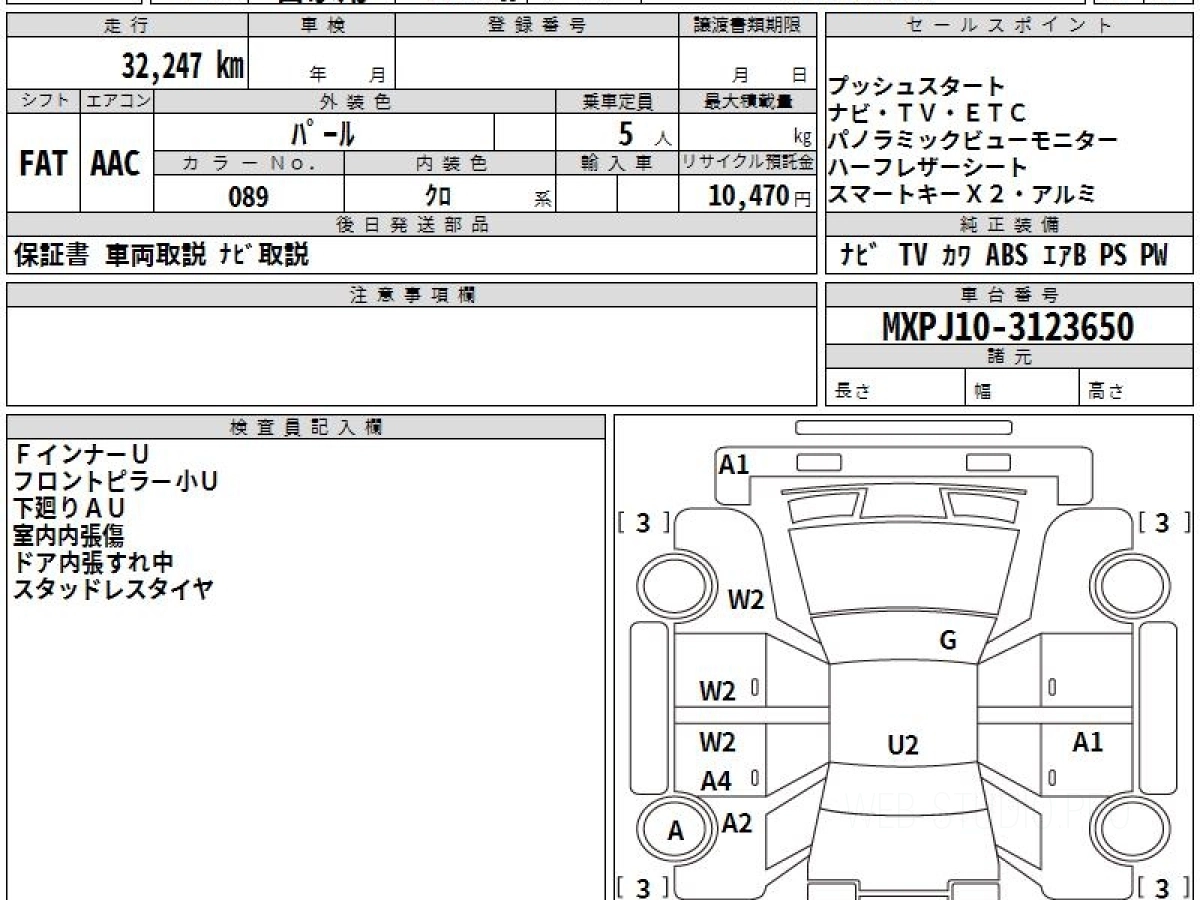
Task: Click the ABS equipment label
Action: [x=1006, y=256]
